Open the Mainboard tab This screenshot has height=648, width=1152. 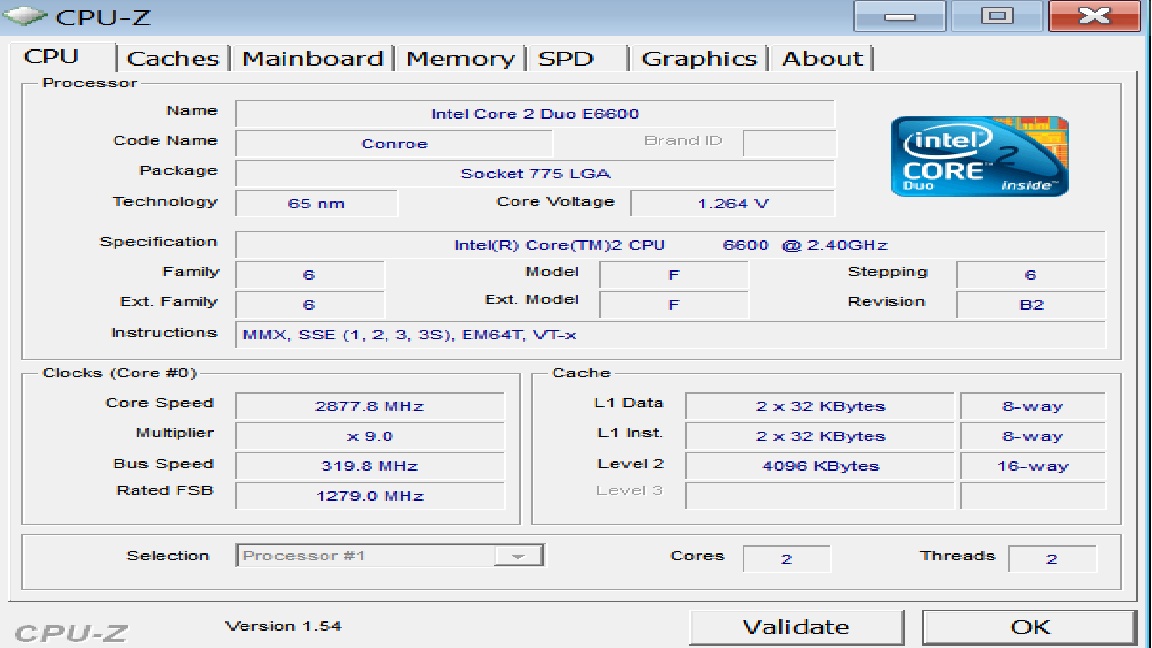click(x=313, y=58)
